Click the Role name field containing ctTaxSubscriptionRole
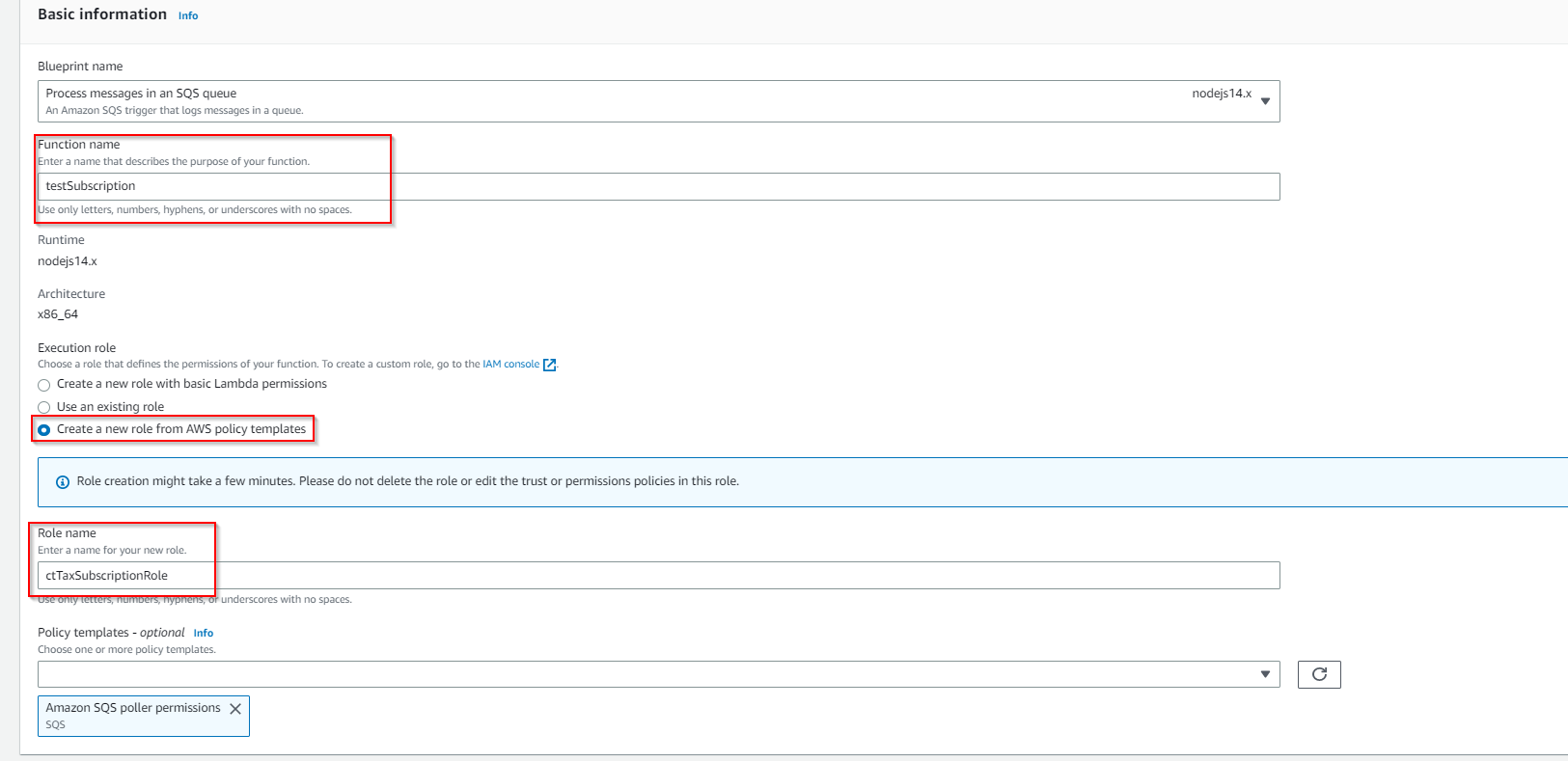 658,576
